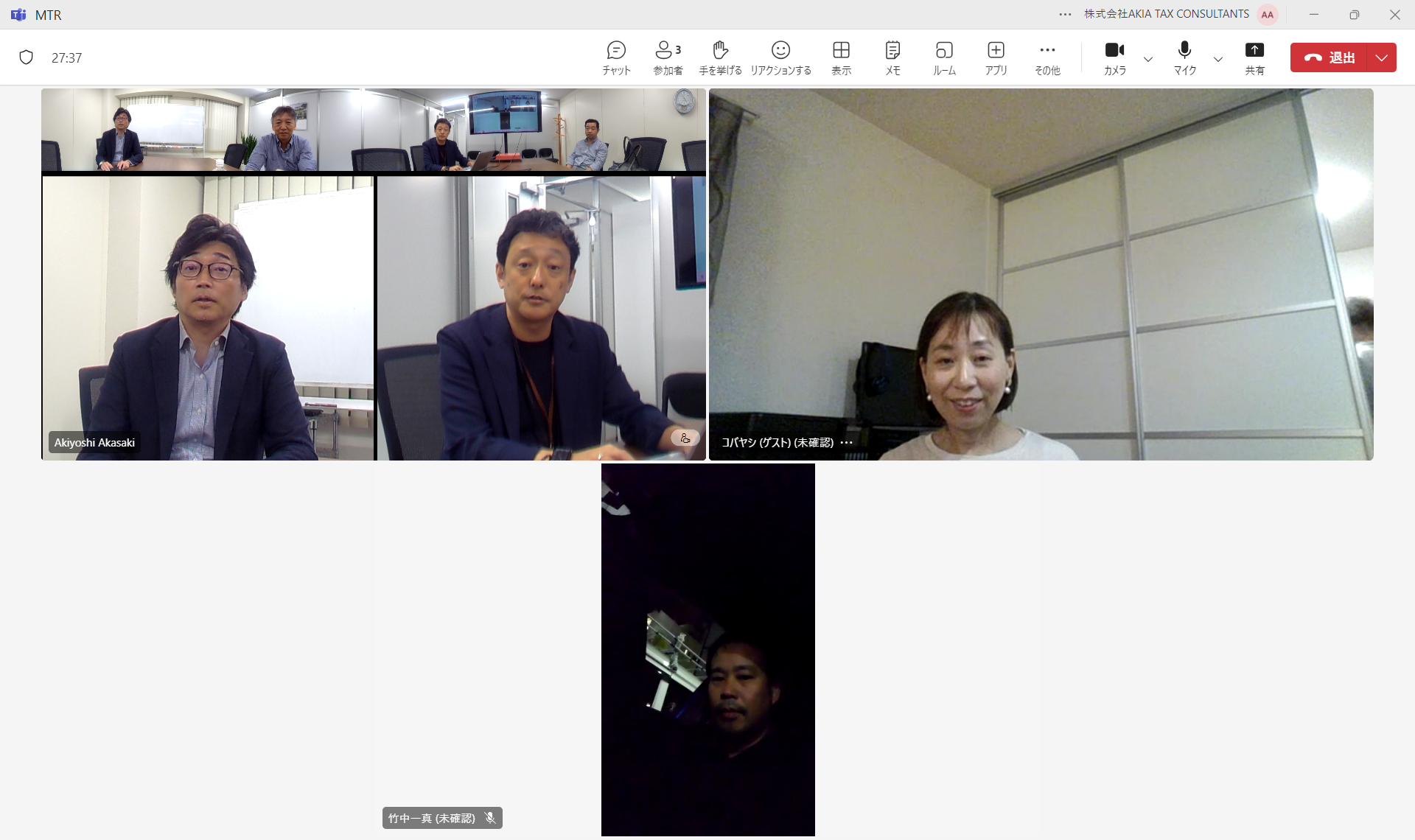Open more actions (その他) menu
Image resolution: width=1415 pixels, height=840 pixels.
tap(1047, 58)
